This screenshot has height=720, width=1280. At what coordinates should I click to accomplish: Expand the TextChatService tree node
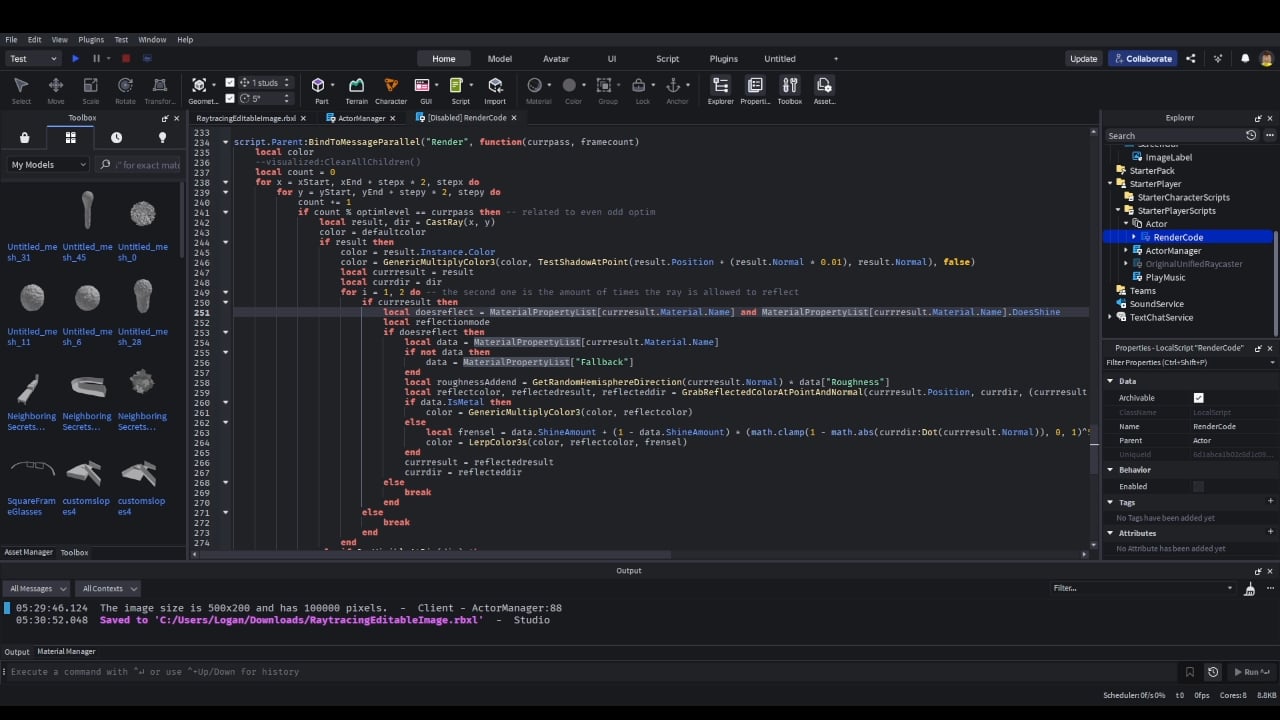click(x=1110, y=317)
